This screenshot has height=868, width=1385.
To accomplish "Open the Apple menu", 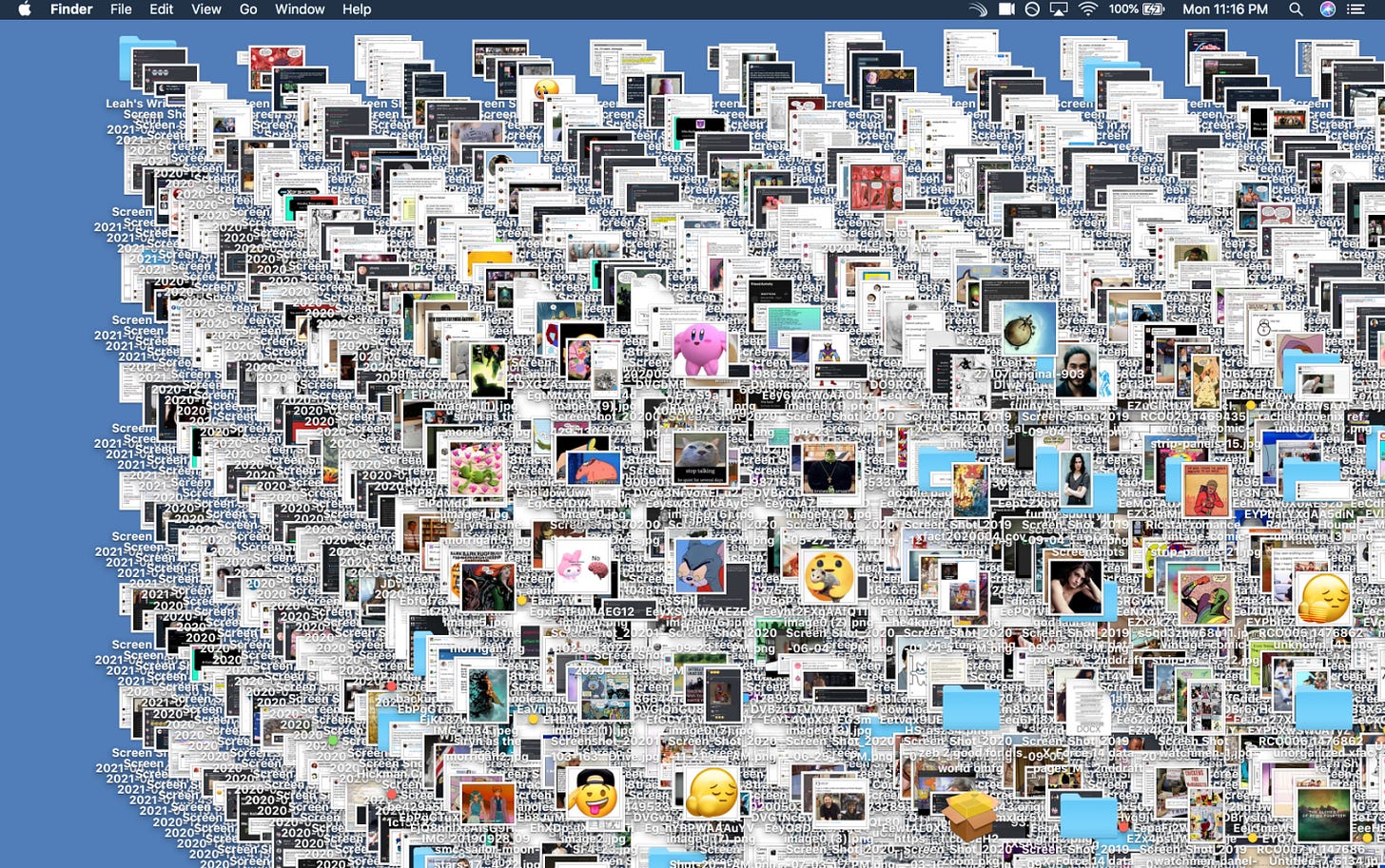I will point(25,10).
